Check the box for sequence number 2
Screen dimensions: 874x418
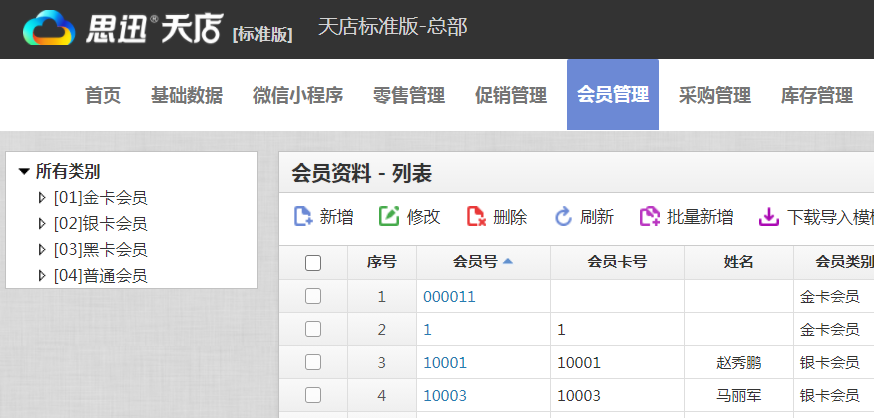313,329
